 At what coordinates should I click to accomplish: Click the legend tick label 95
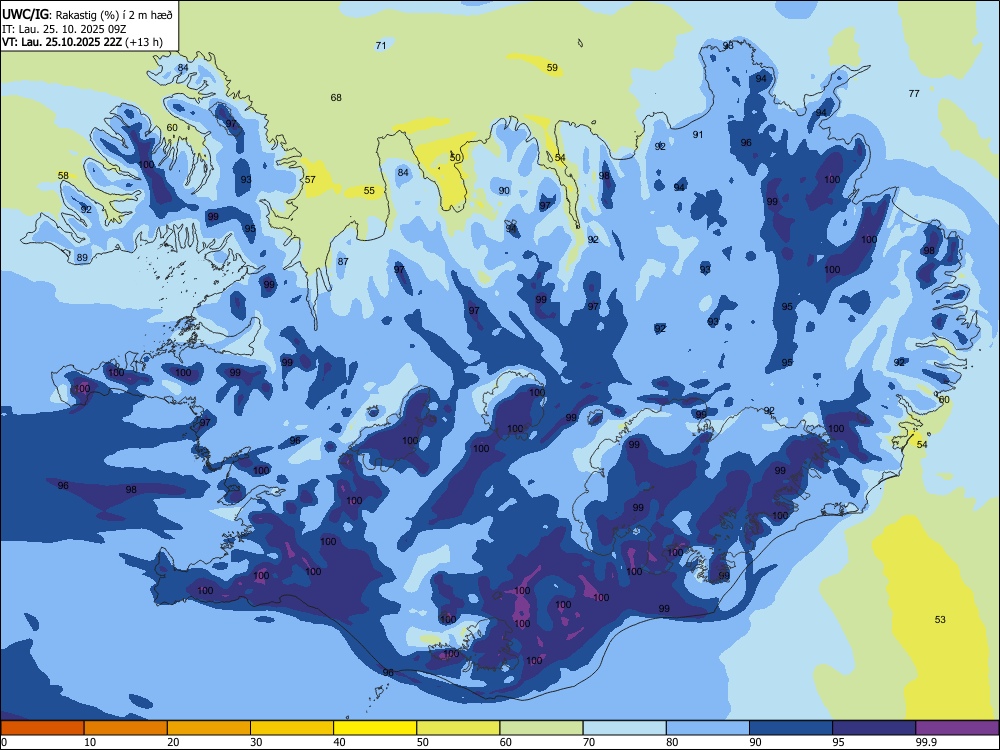(x=839, y=742)
